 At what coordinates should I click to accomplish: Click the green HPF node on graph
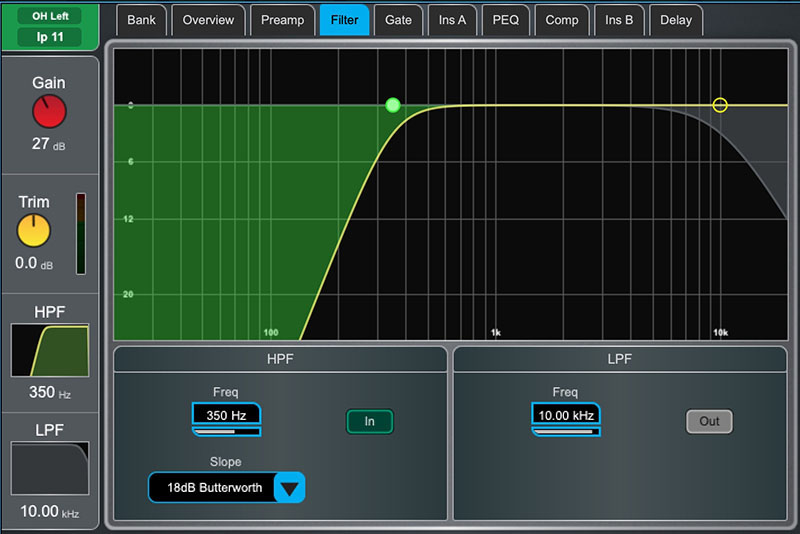(393, 105)
